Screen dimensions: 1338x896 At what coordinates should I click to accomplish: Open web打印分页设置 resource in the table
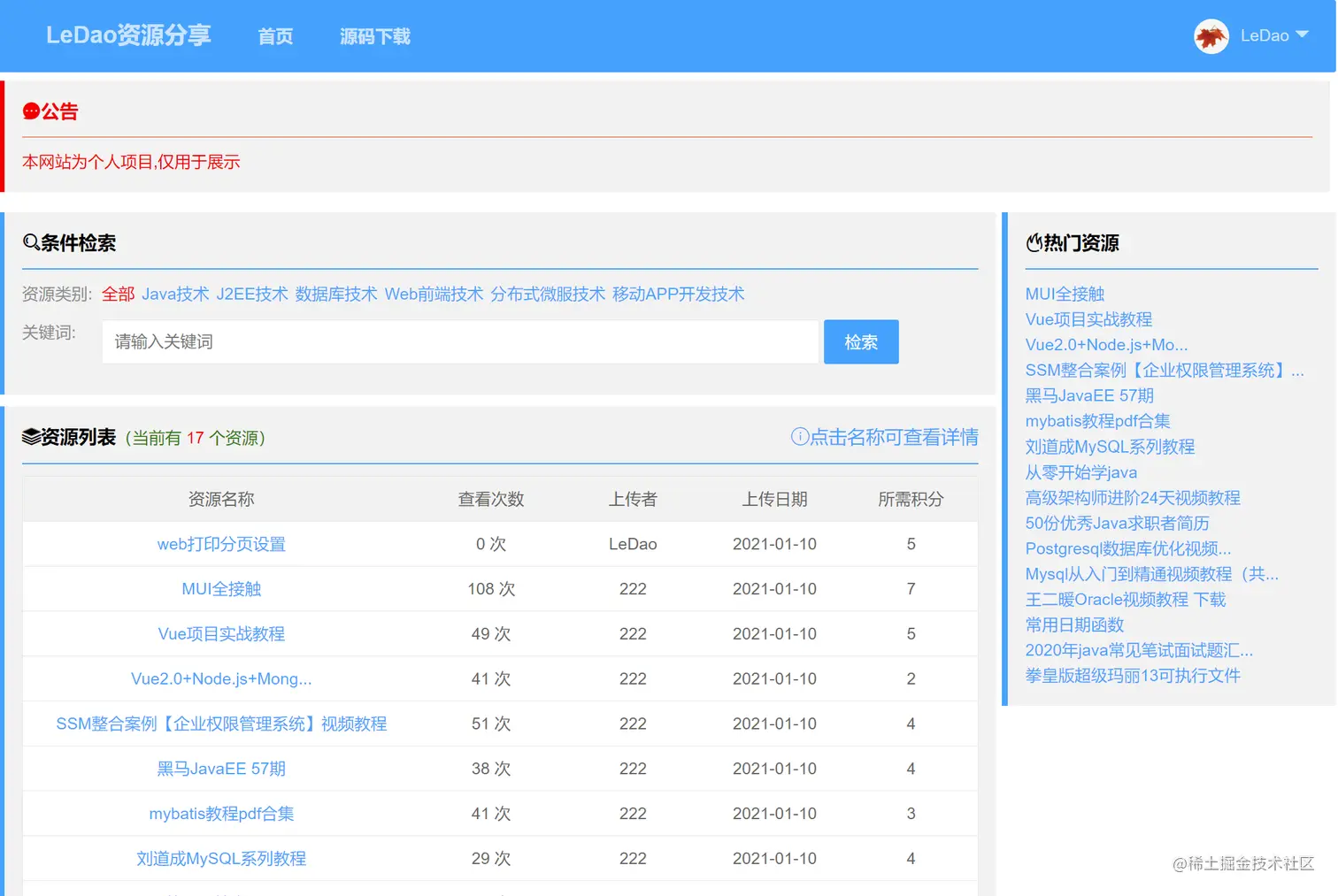click(x=221, y=544)
